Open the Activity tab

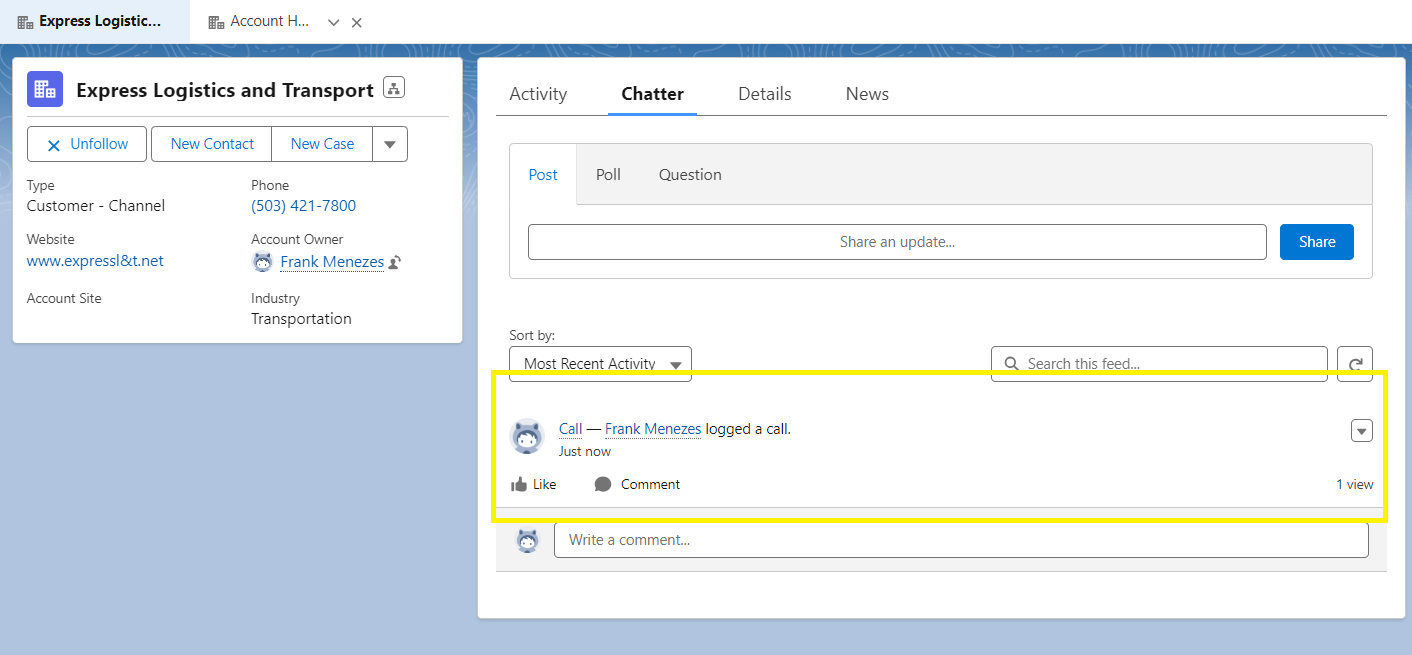tap(538, 94)
